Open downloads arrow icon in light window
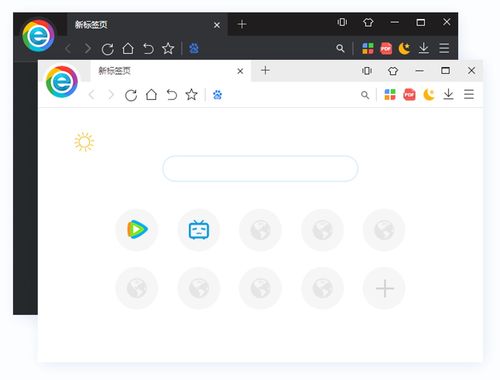This screenshot has height=380, width=500. click(448, 94)
